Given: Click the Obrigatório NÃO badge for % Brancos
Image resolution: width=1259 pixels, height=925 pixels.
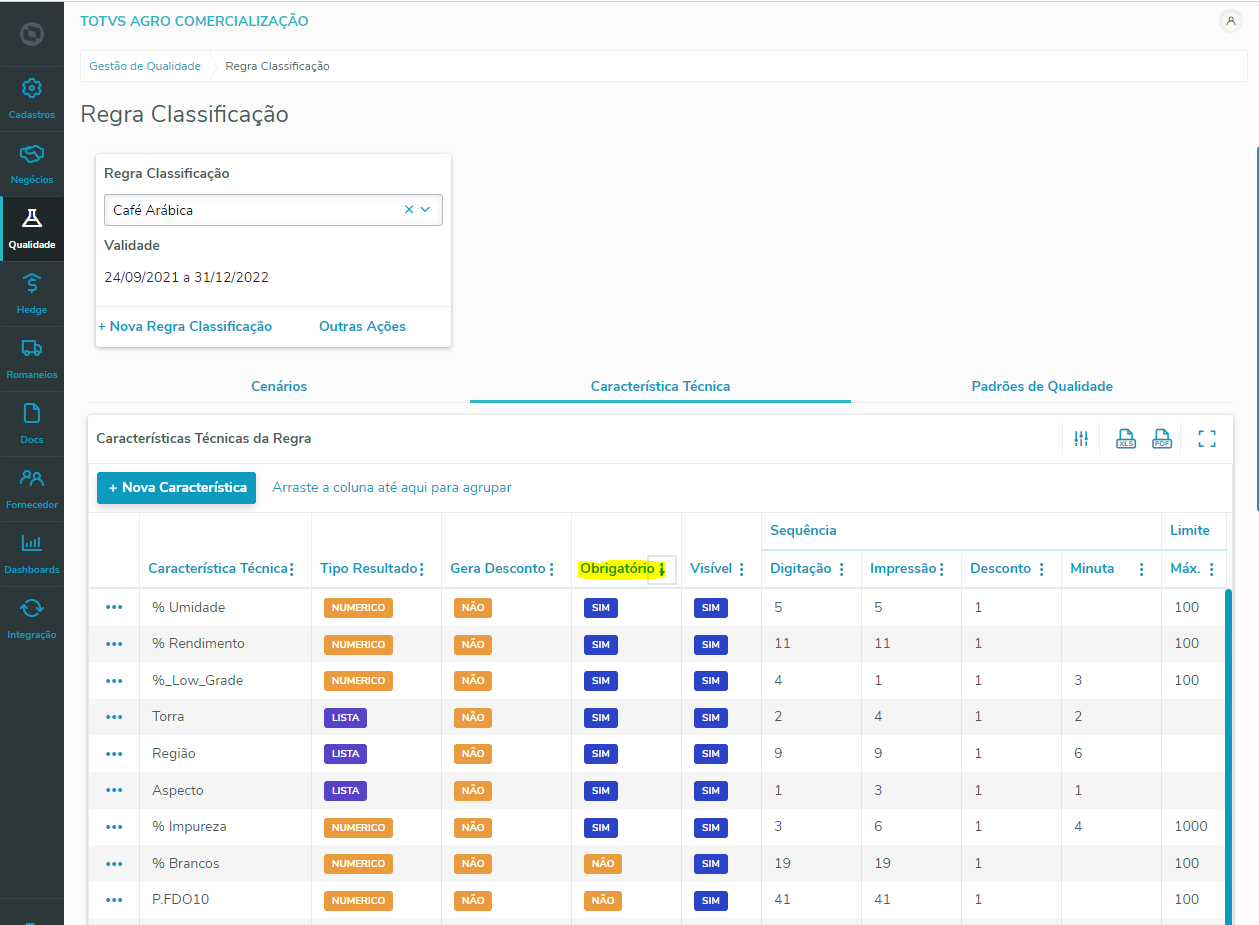Looking at the screenshot, I should (603, 864).
